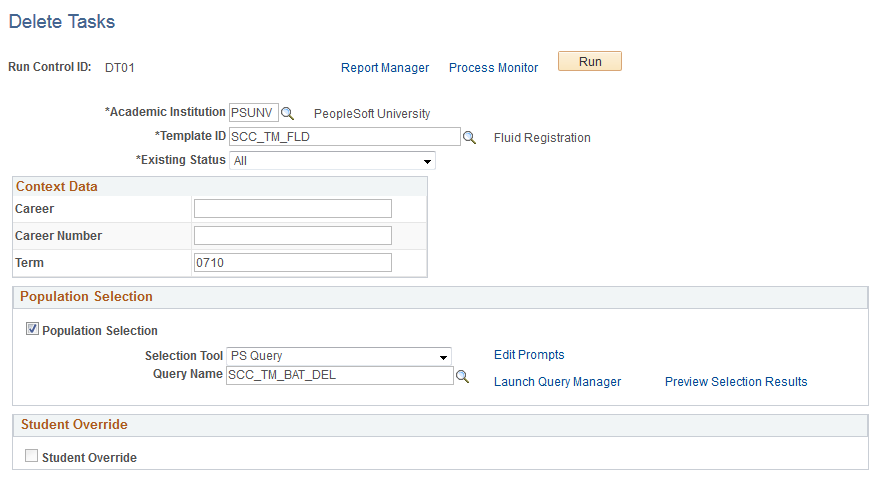
Task: Open the Selection Tool dropdown
Action: 339,356
